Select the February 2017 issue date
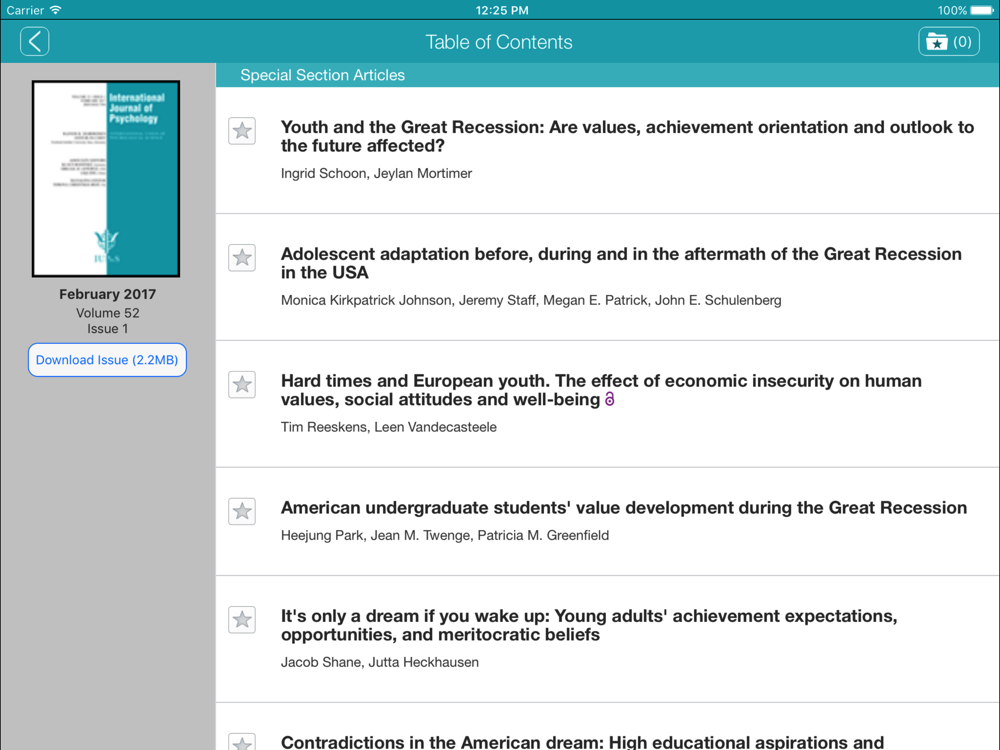The width and height of the screenshot is (1000, 750). 107,294
